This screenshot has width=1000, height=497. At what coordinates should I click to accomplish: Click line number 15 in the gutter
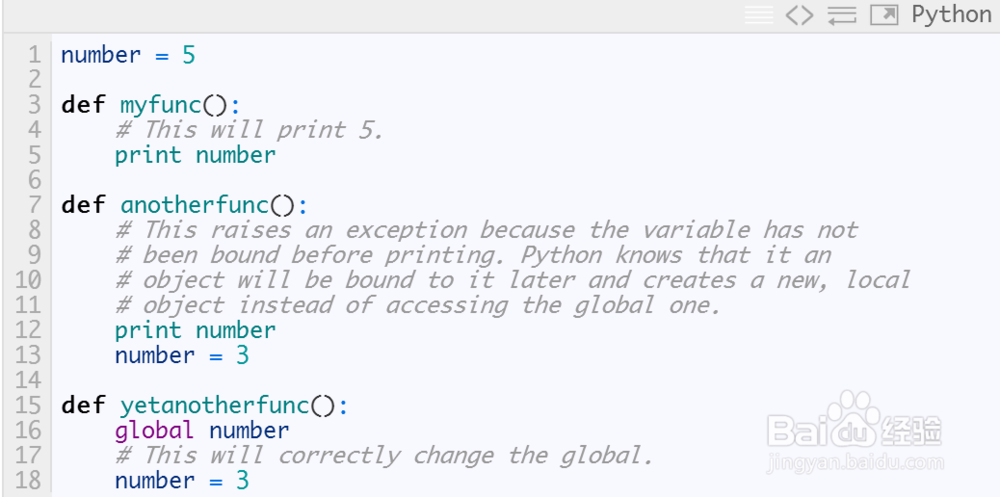click(x=28, y=406)
